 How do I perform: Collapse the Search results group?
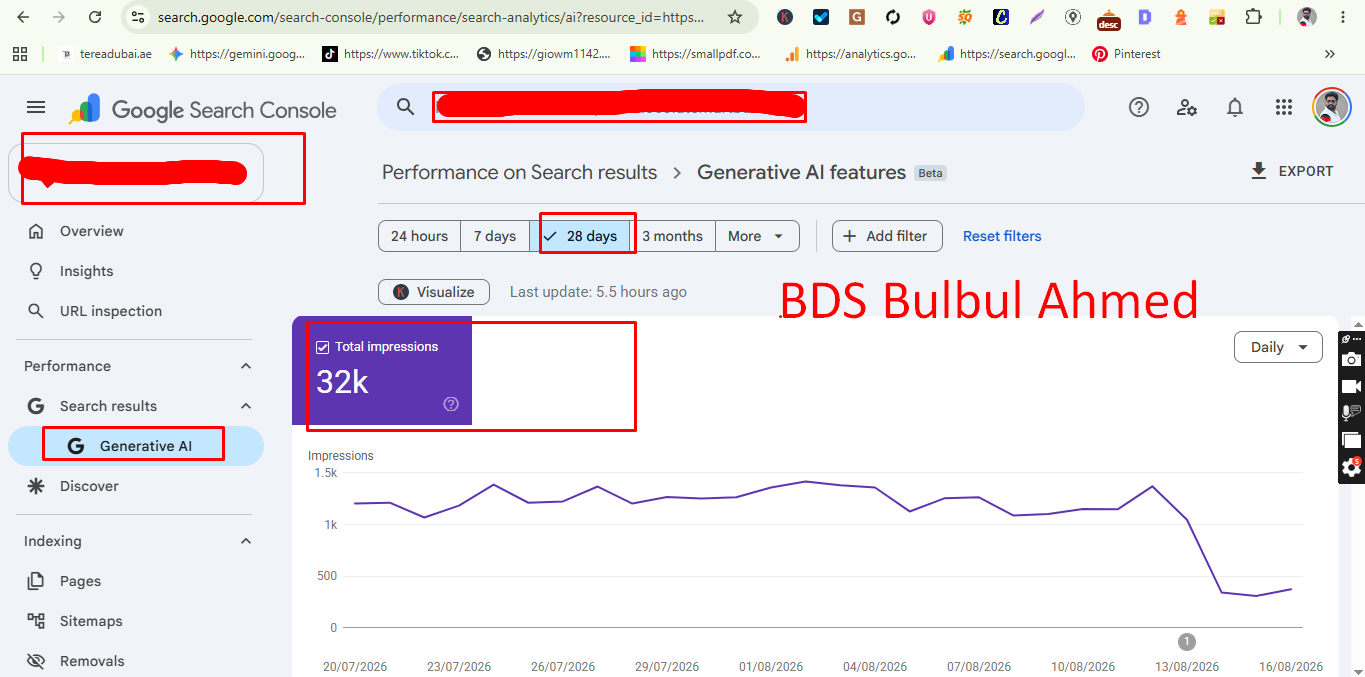pyautogui.click(x=246, y=406)
